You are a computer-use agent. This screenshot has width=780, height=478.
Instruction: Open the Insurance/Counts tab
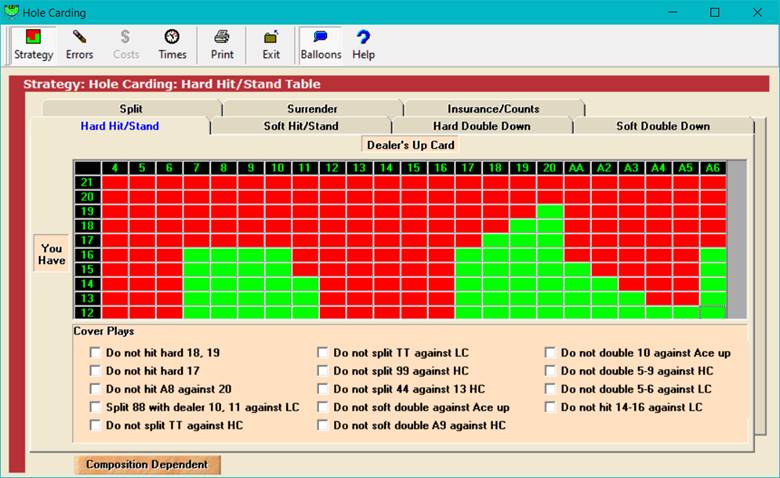point(493,108)
